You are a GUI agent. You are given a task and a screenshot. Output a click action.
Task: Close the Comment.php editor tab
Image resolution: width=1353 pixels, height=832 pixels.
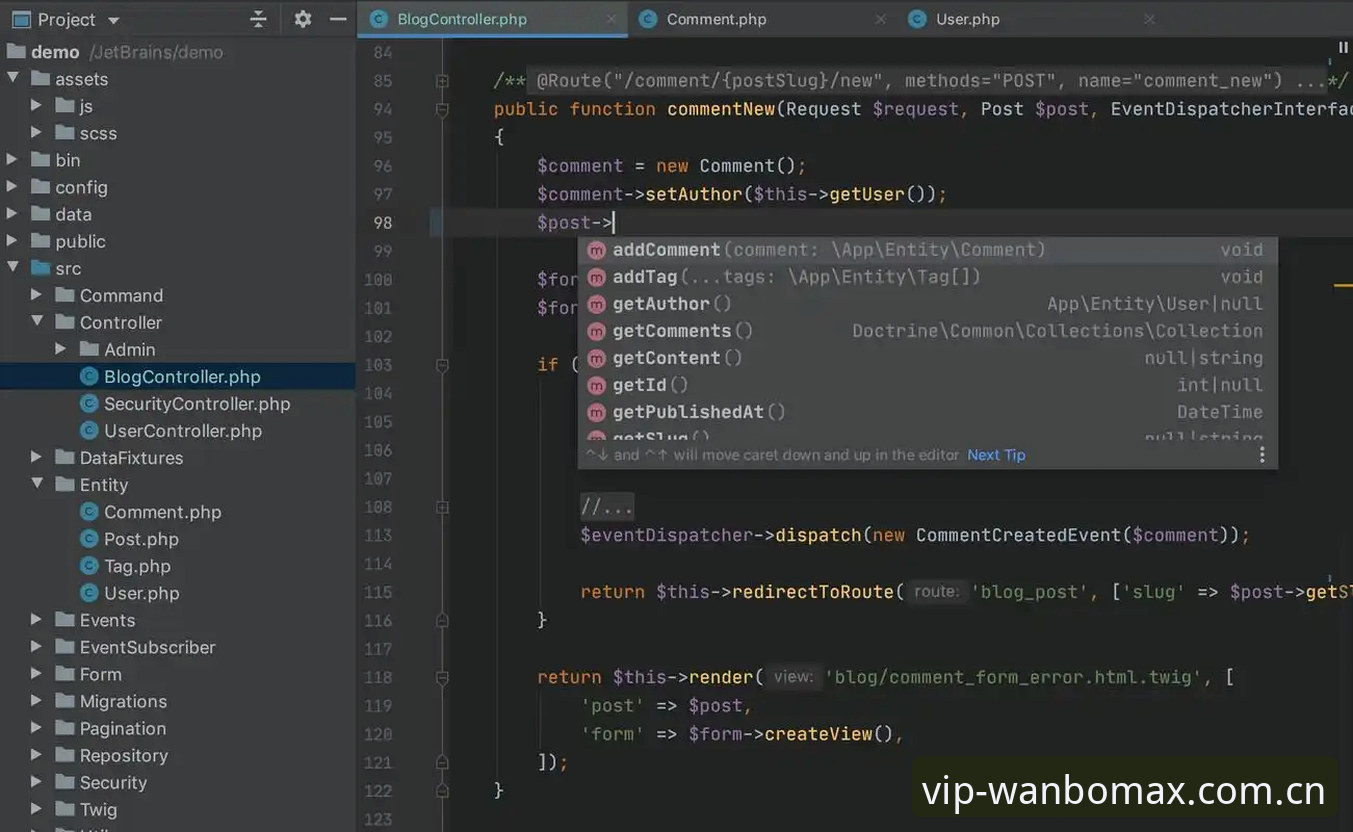880,19
